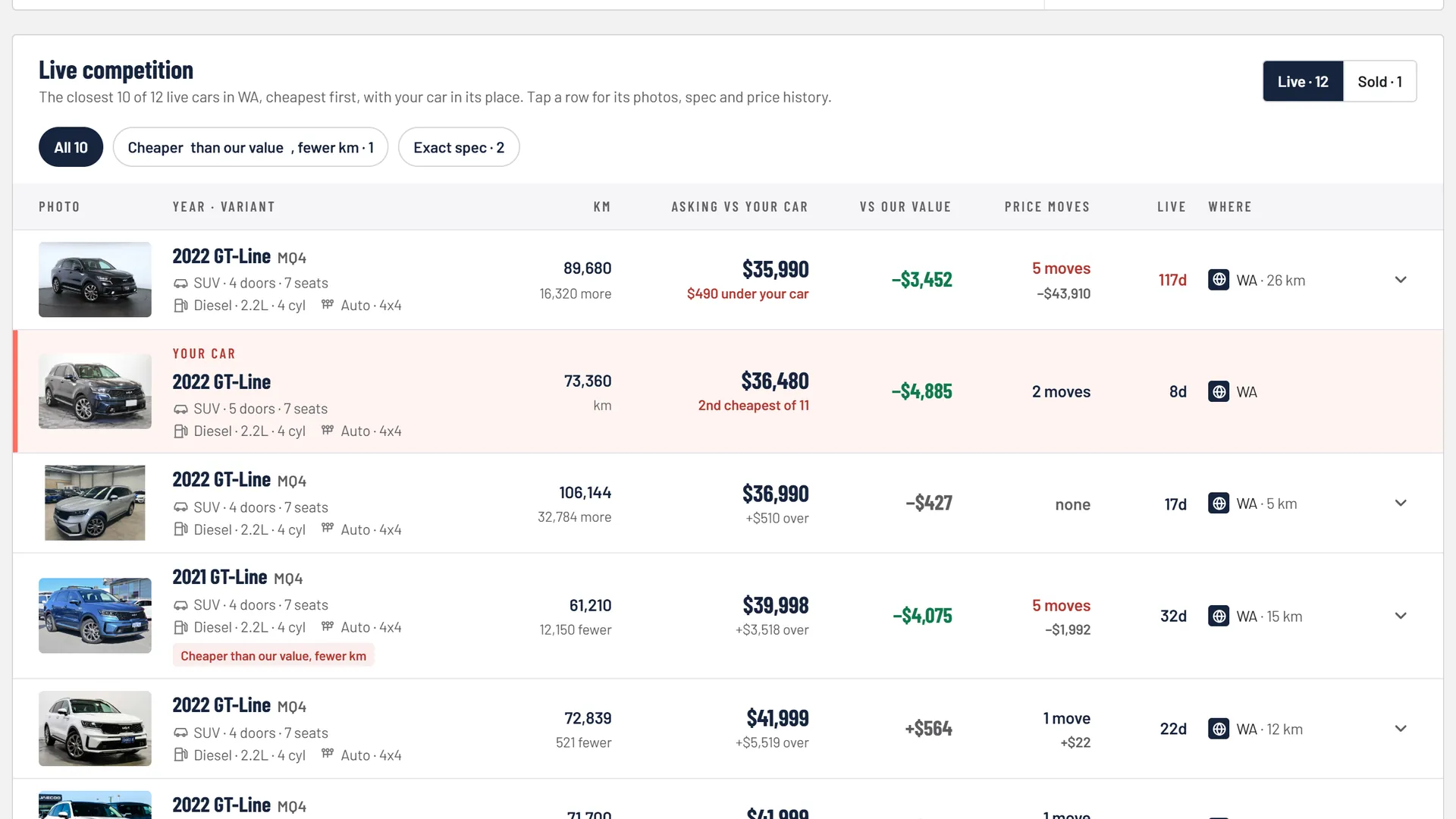This screenshot has width=1456, height=819.
Task: Click 'none' price moves in $36,990 row
Action: coord(1072,505)
